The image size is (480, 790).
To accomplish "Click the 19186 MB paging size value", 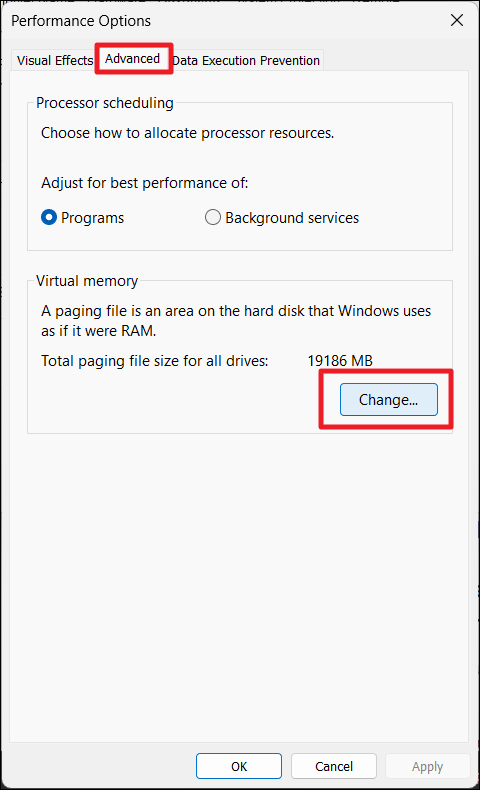I will pyautogui.click(x=340, y=361).
